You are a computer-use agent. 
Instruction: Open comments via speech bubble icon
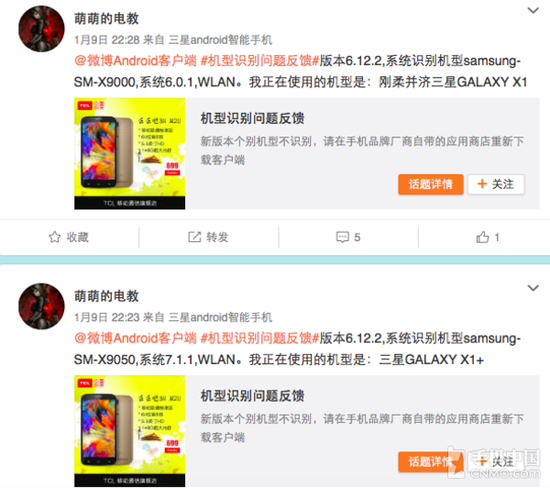point(342,237)
